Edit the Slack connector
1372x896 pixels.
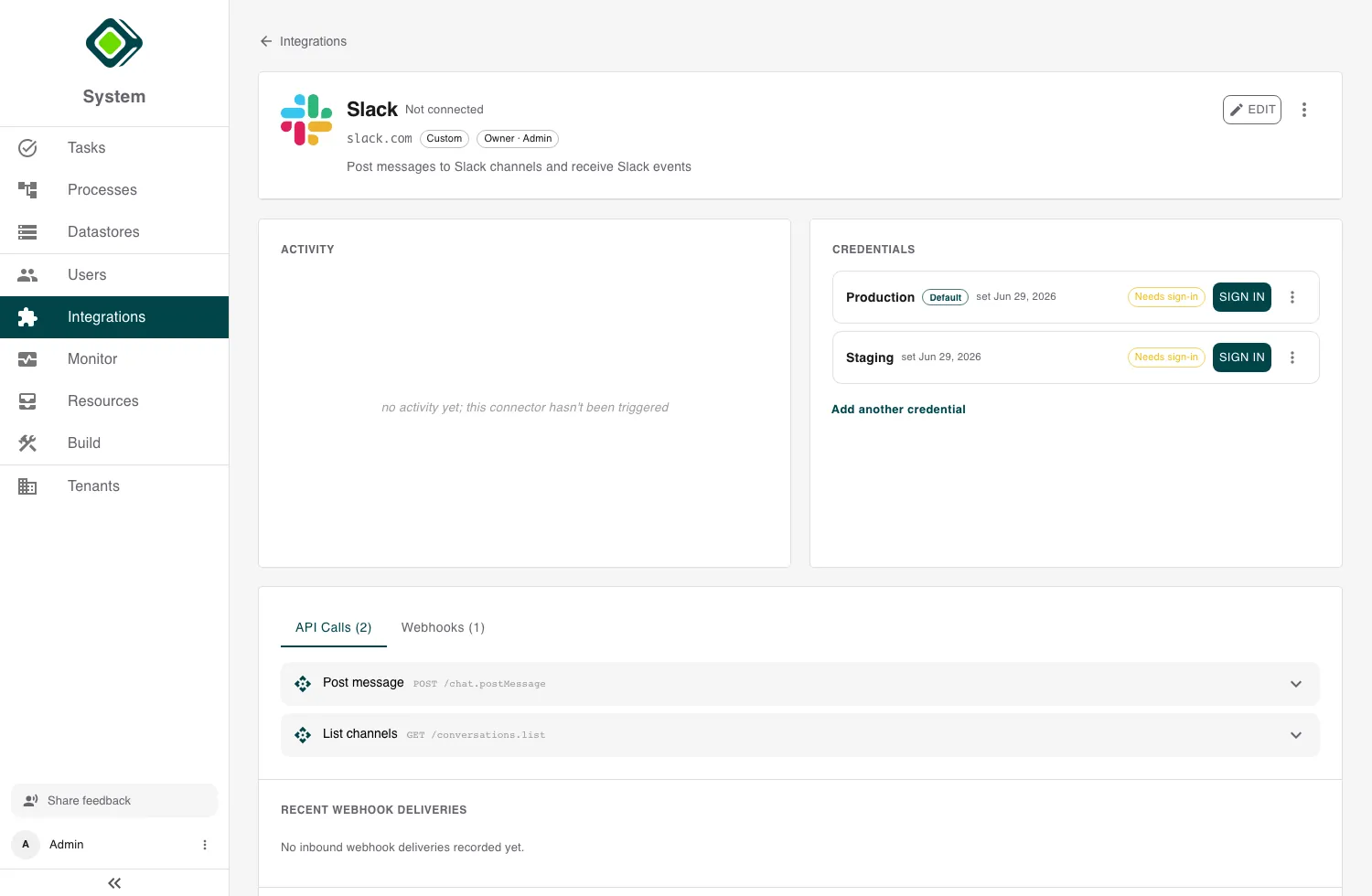(1252, 110)
